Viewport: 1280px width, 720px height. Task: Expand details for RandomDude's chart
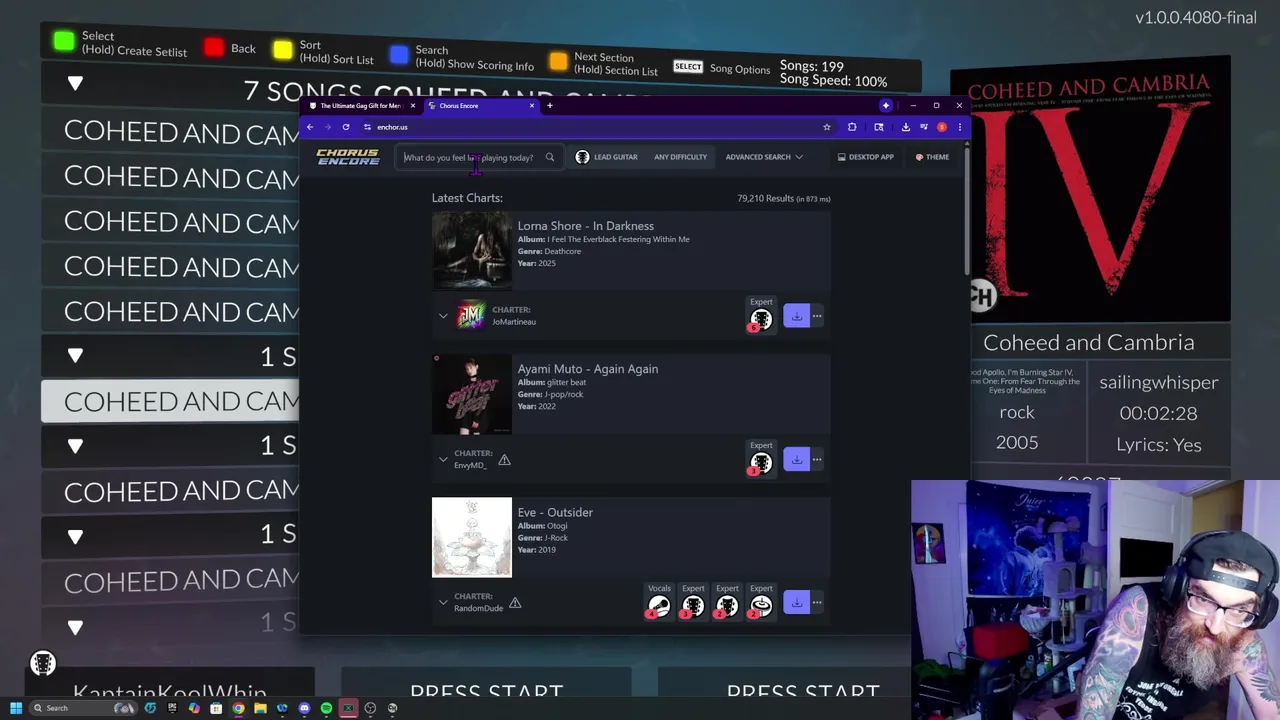tap(443, 602)
